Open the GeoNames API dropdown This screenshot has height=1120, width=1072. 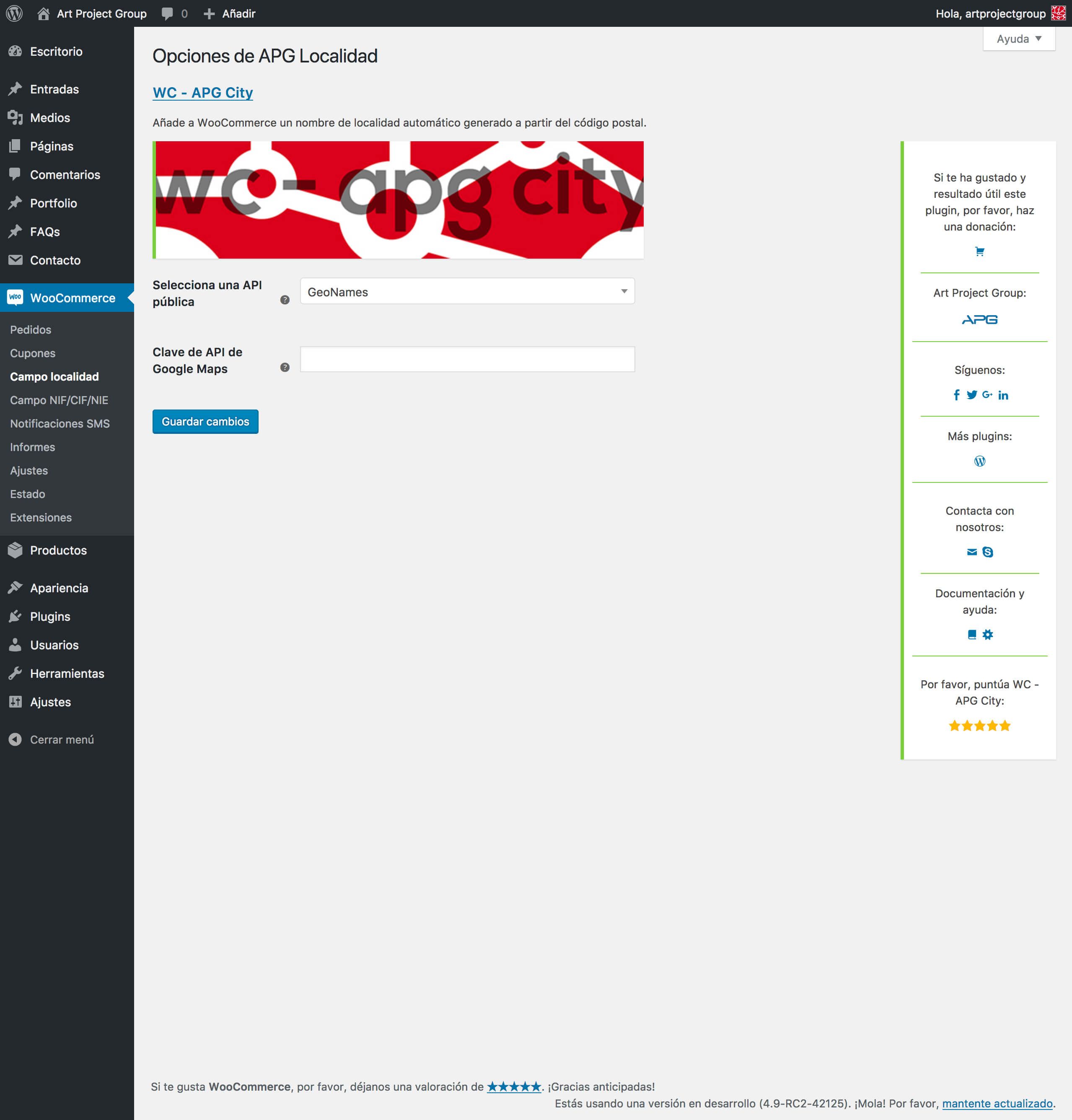pos(467,291)
